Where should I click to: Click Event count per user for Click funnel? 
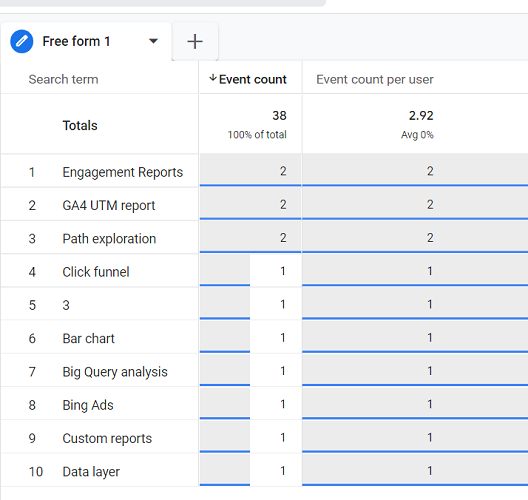click(415, 270)
